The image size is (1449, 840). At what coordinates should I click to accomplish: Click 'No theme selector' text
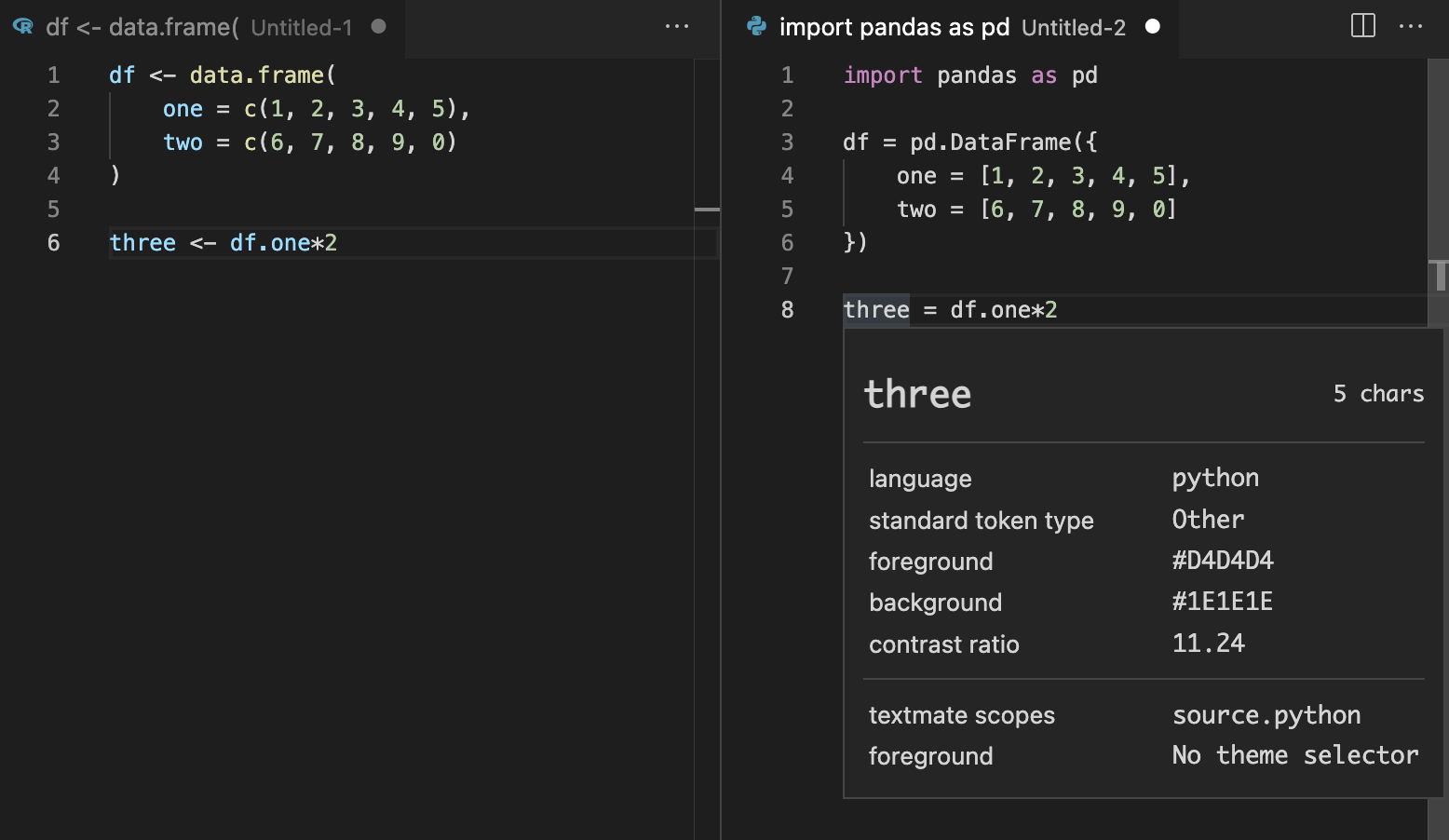[x=1295, y=755]
